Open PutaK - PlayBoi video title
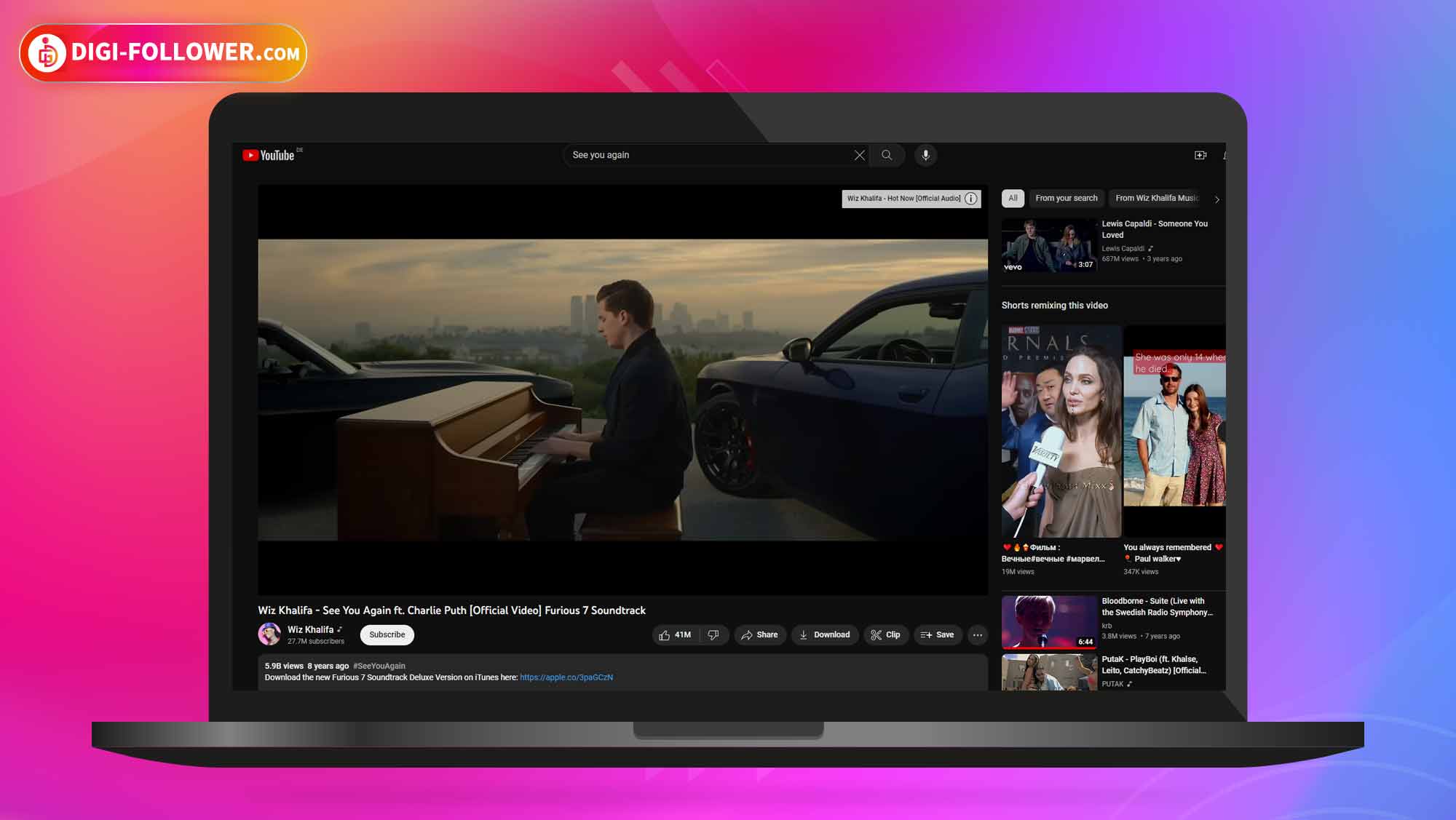The image size is (1456, 820). pos(1154,665)
